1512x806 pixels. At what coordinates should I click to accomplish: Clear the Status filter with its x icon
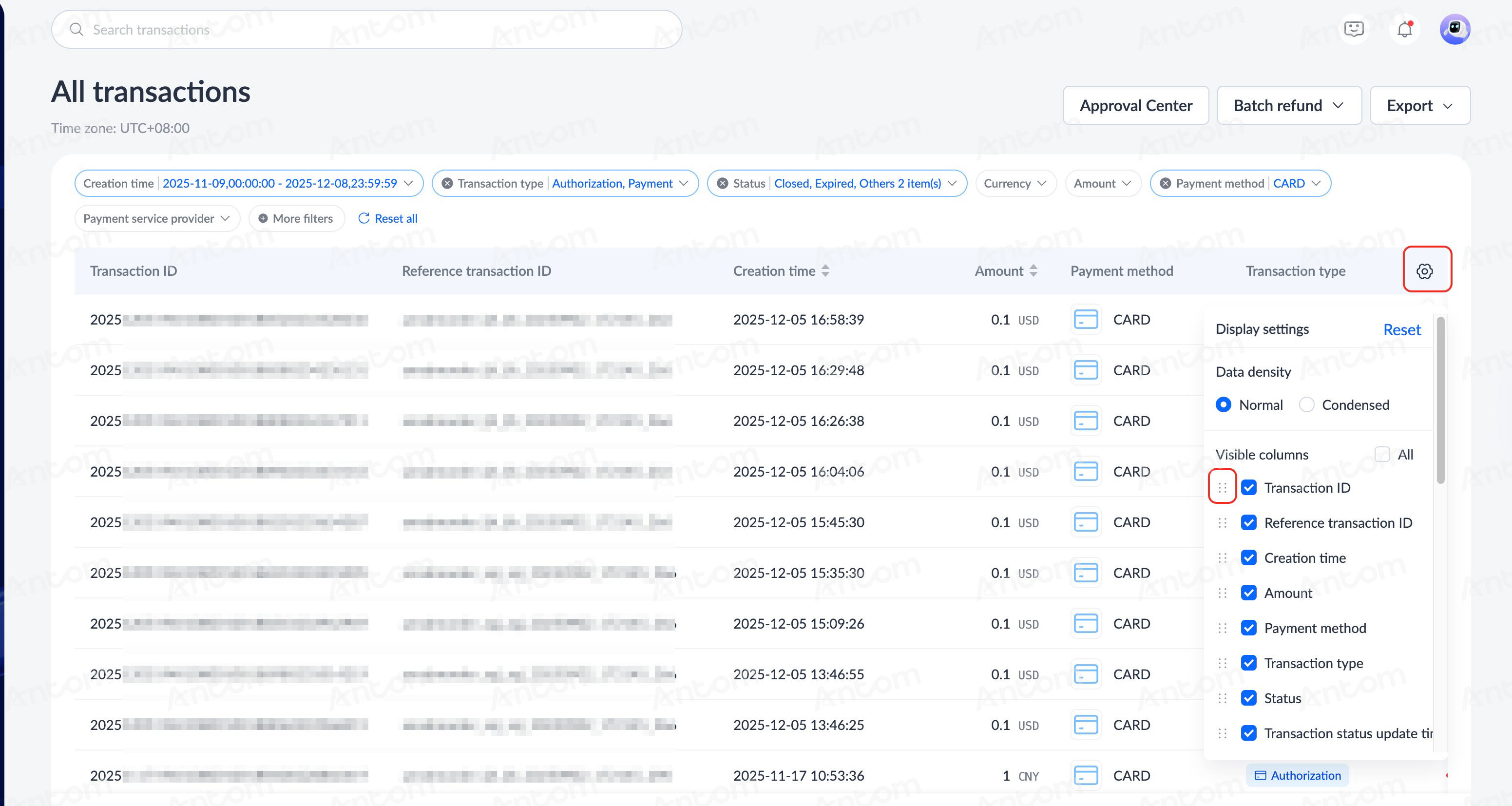pos(723,183)
